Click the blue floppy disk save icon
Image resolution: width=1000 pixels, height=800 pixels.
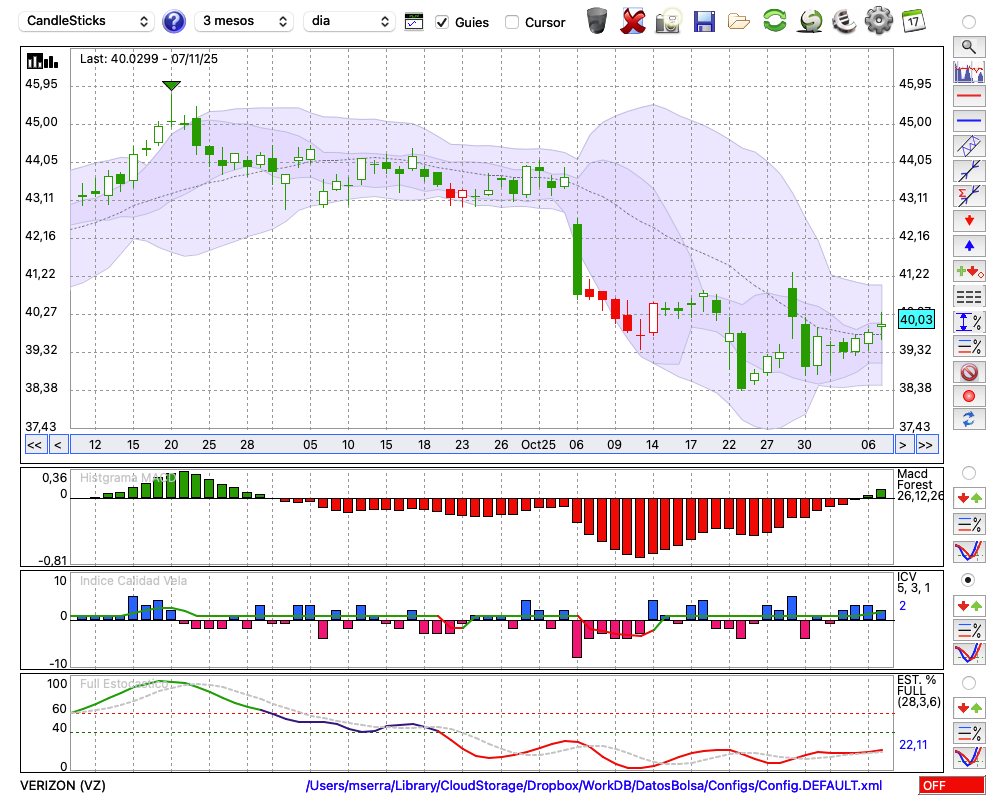(x=704, y=21)
